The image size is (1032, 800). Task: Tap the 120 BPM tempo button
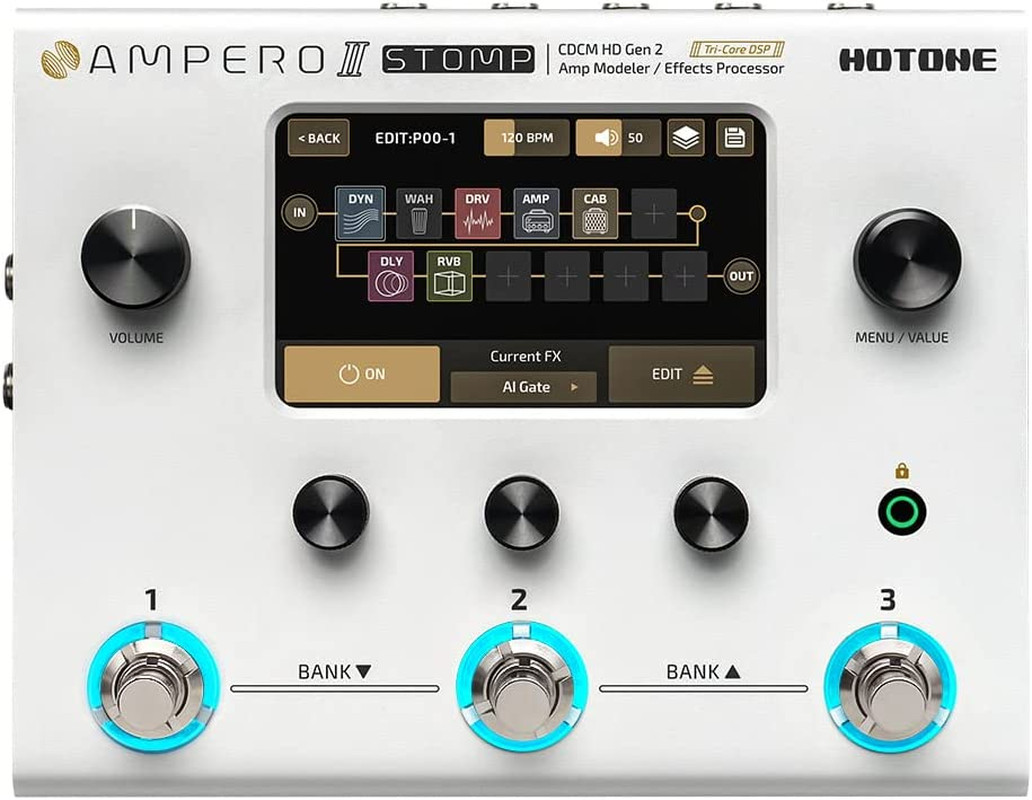coord(525,137)
